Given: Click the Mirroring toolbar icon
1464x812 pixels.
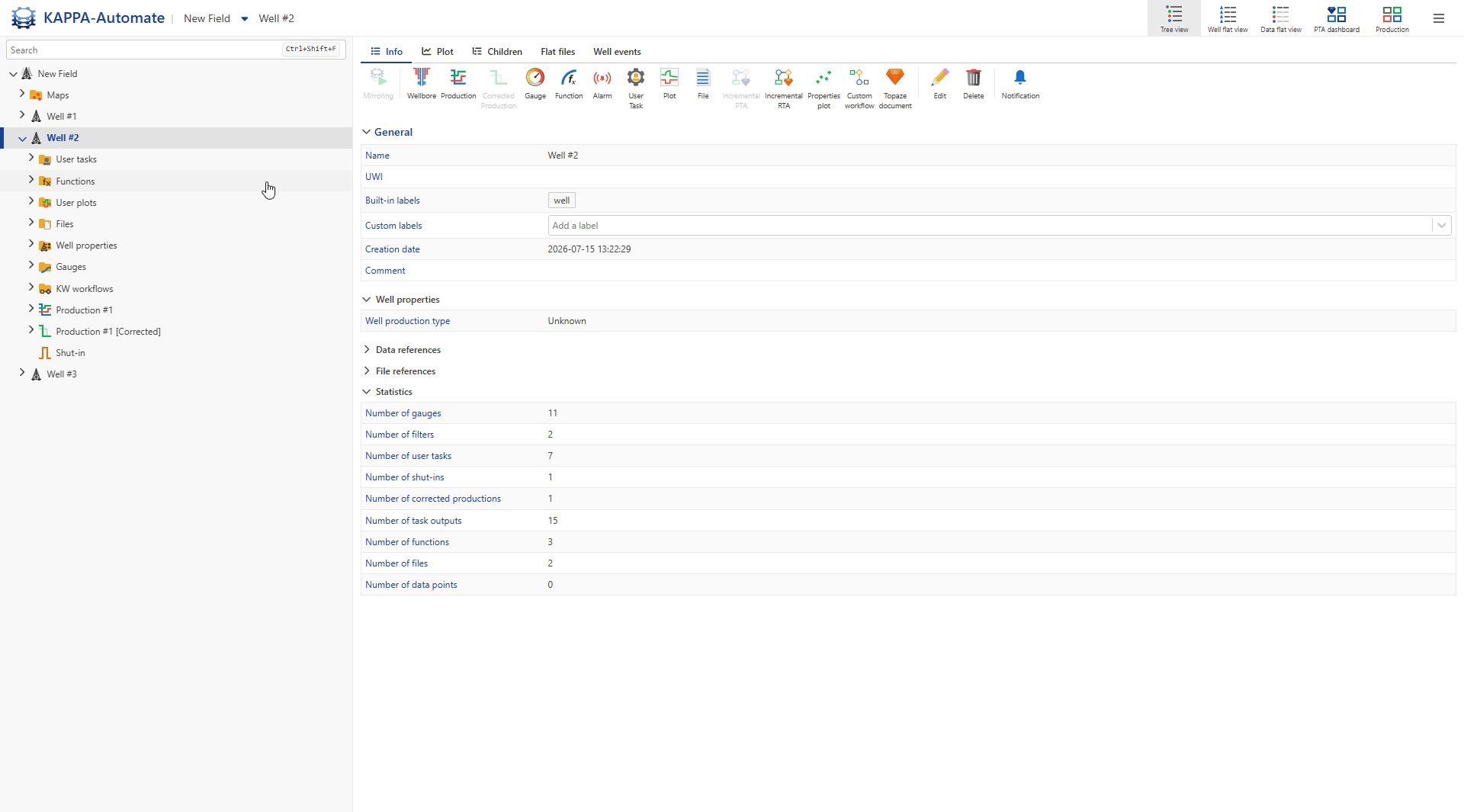Looking at the screenshot, I should pos(378,84).
